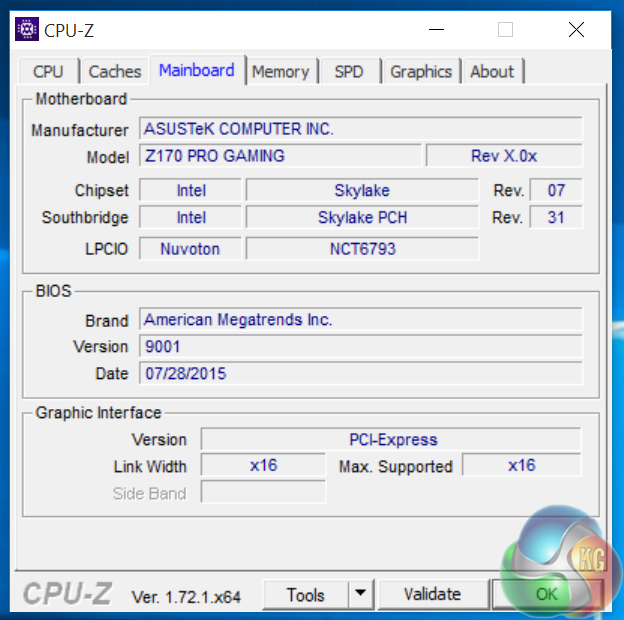Click BIOS brand American Megatrends Inc.
This screenshot has width=624, height=620.
click(361, 319)
